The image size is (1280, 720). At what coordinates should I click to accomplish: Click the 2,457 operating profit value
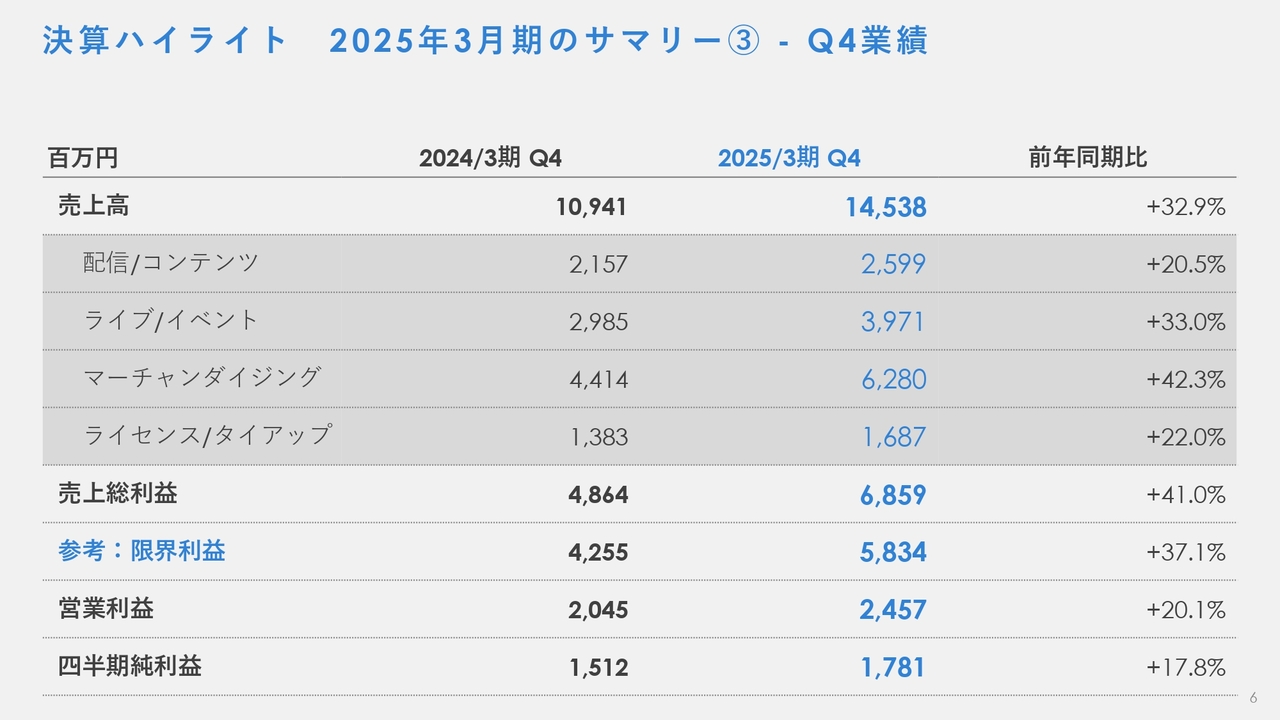click(x=893, y=610)
